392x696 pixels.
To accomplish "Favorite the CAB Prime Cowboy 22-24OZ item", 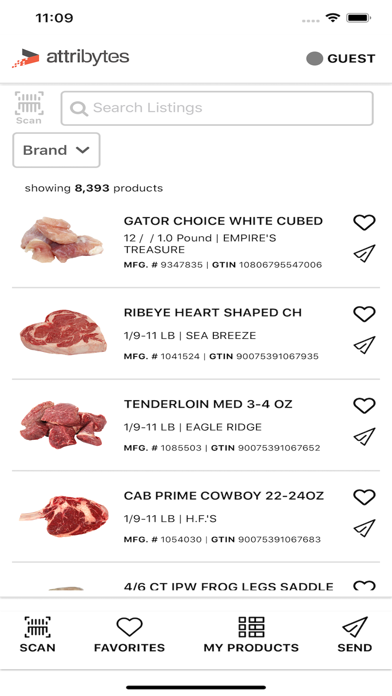I will click(364, 497).
